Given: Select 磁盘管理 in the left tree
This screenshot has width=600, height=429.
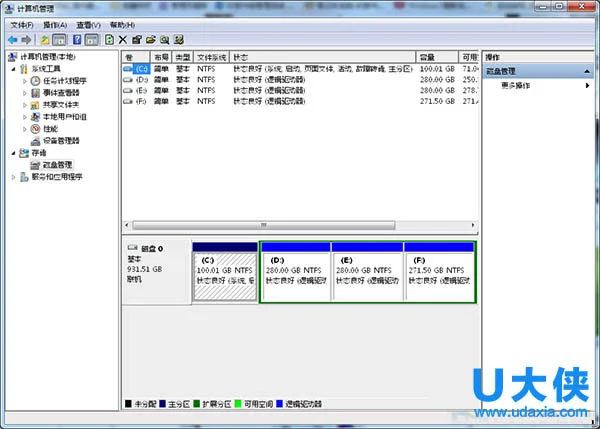Looking at the screenshot, I should tap(57, 165).
